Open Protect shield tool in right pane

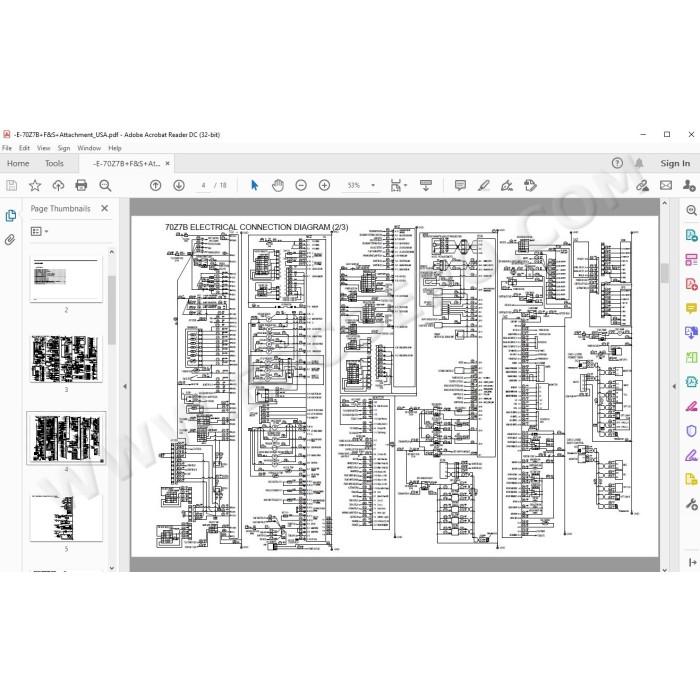click(x=691, y=431)
